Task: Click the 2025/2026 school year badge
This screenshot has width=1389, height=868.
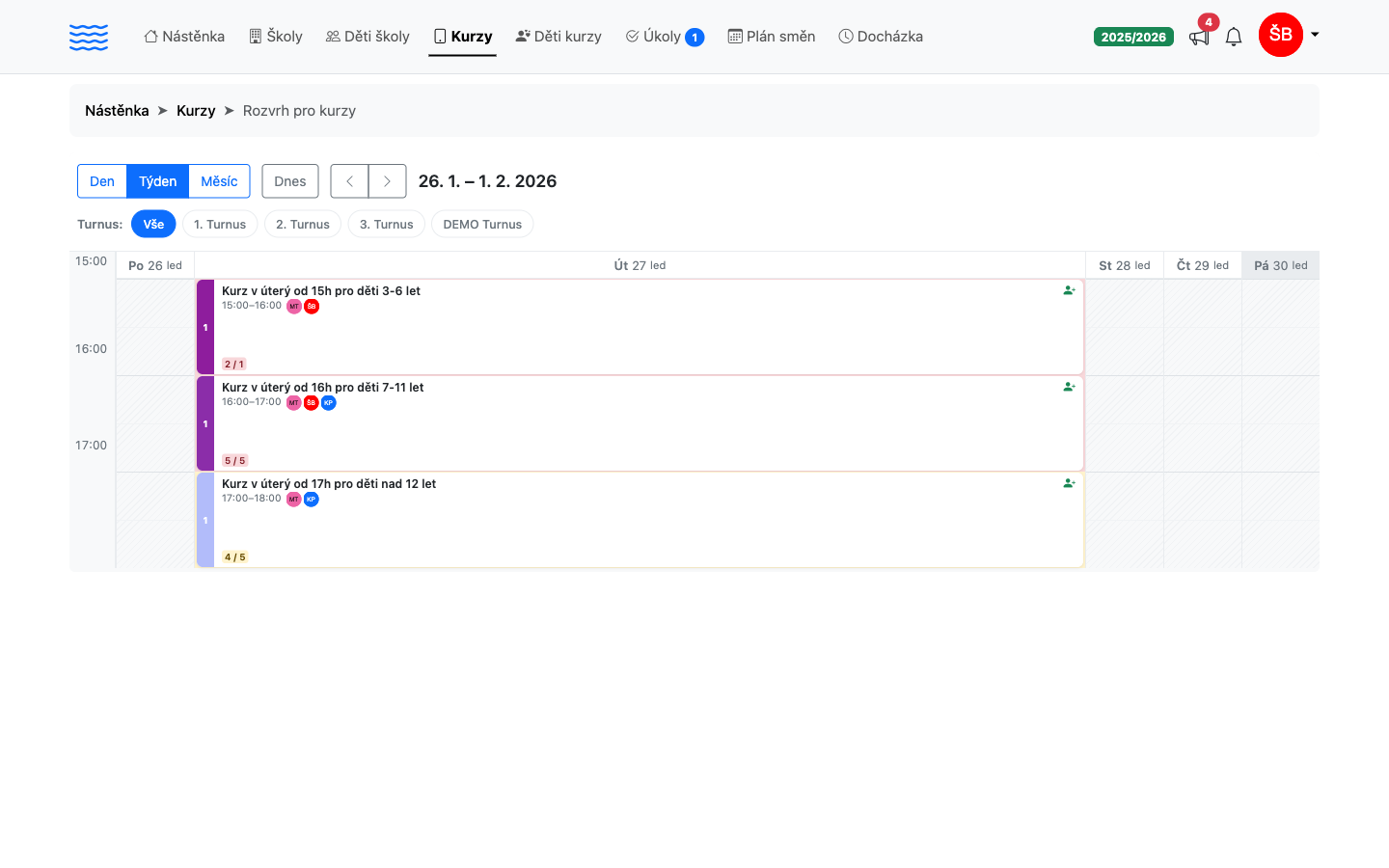Action: (1133, 37)
